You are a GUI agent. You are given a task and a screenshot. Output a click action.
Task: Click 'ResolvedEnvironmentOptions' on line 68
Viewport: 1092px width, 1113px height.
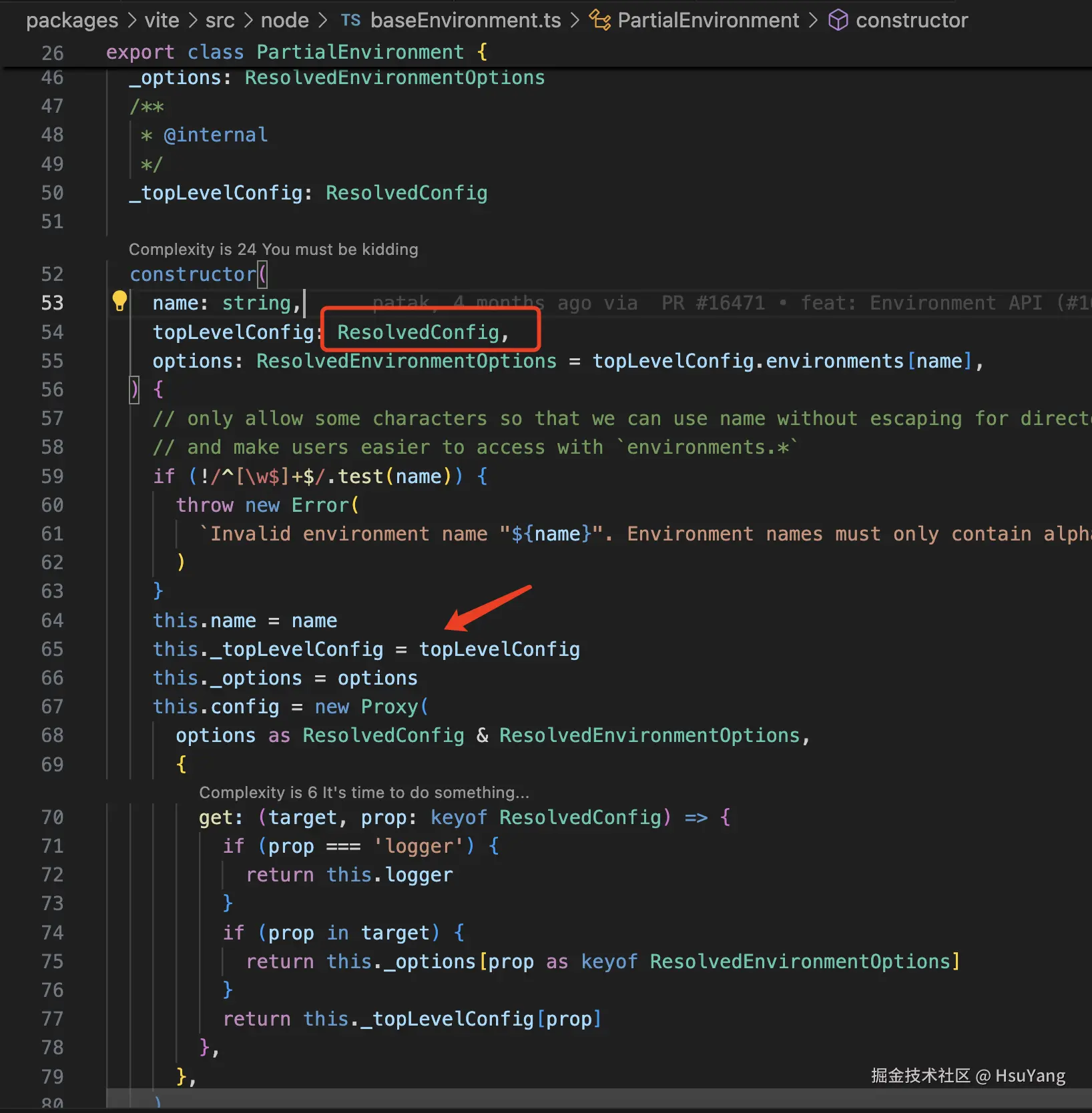[649, 735]
